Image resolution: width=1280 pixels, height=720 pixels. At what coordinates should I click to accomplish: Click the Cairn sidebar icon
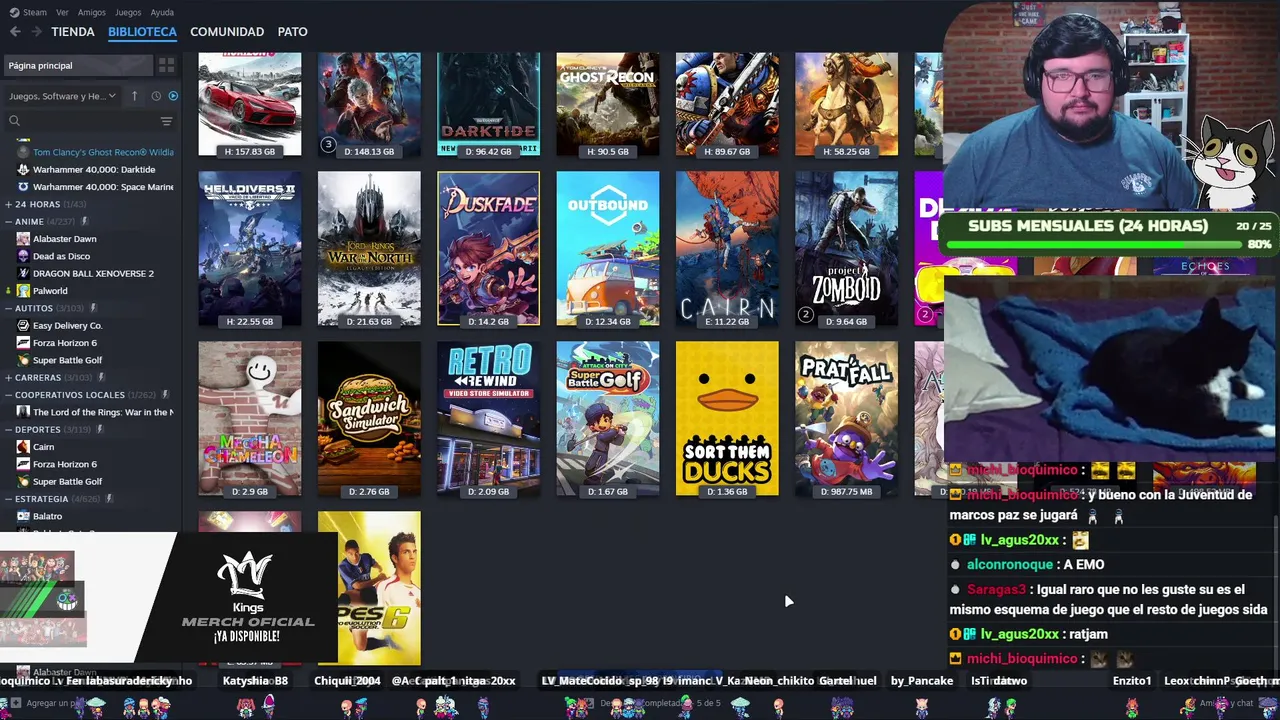23,447
